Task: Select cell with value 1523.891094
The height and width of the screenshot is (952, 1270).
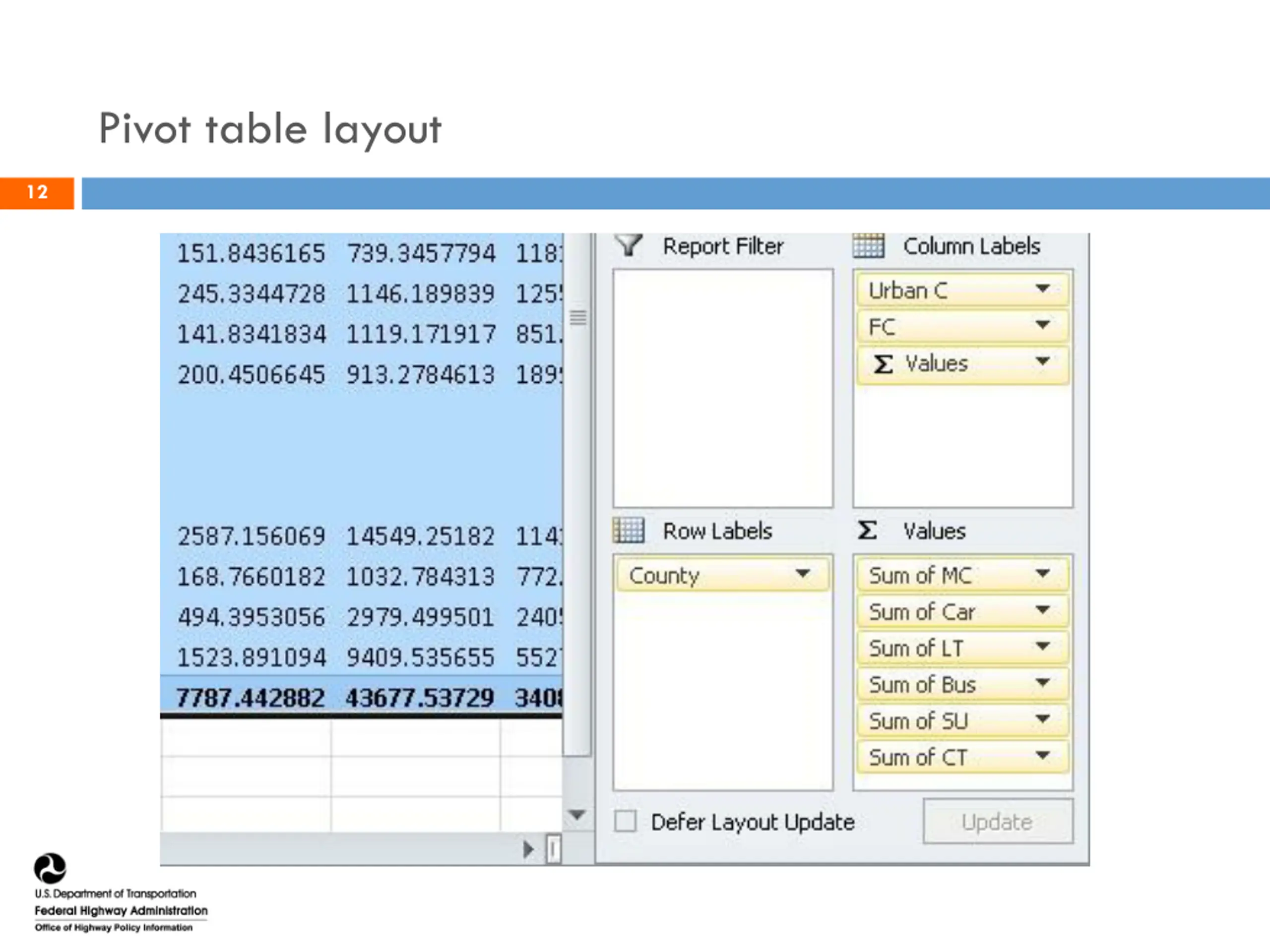Action: point(251,657)
